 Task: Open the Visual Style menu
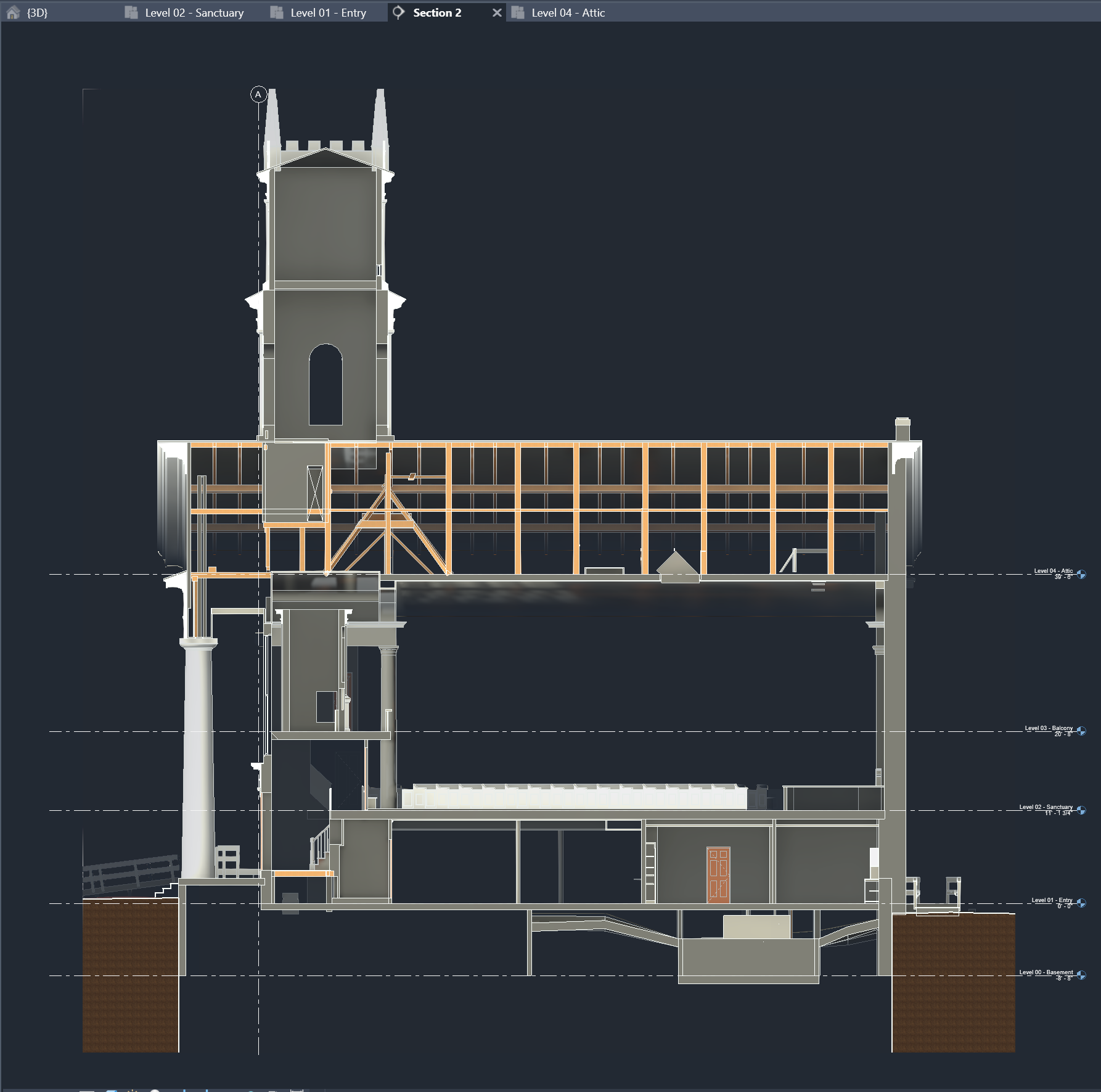(133, 1090)
